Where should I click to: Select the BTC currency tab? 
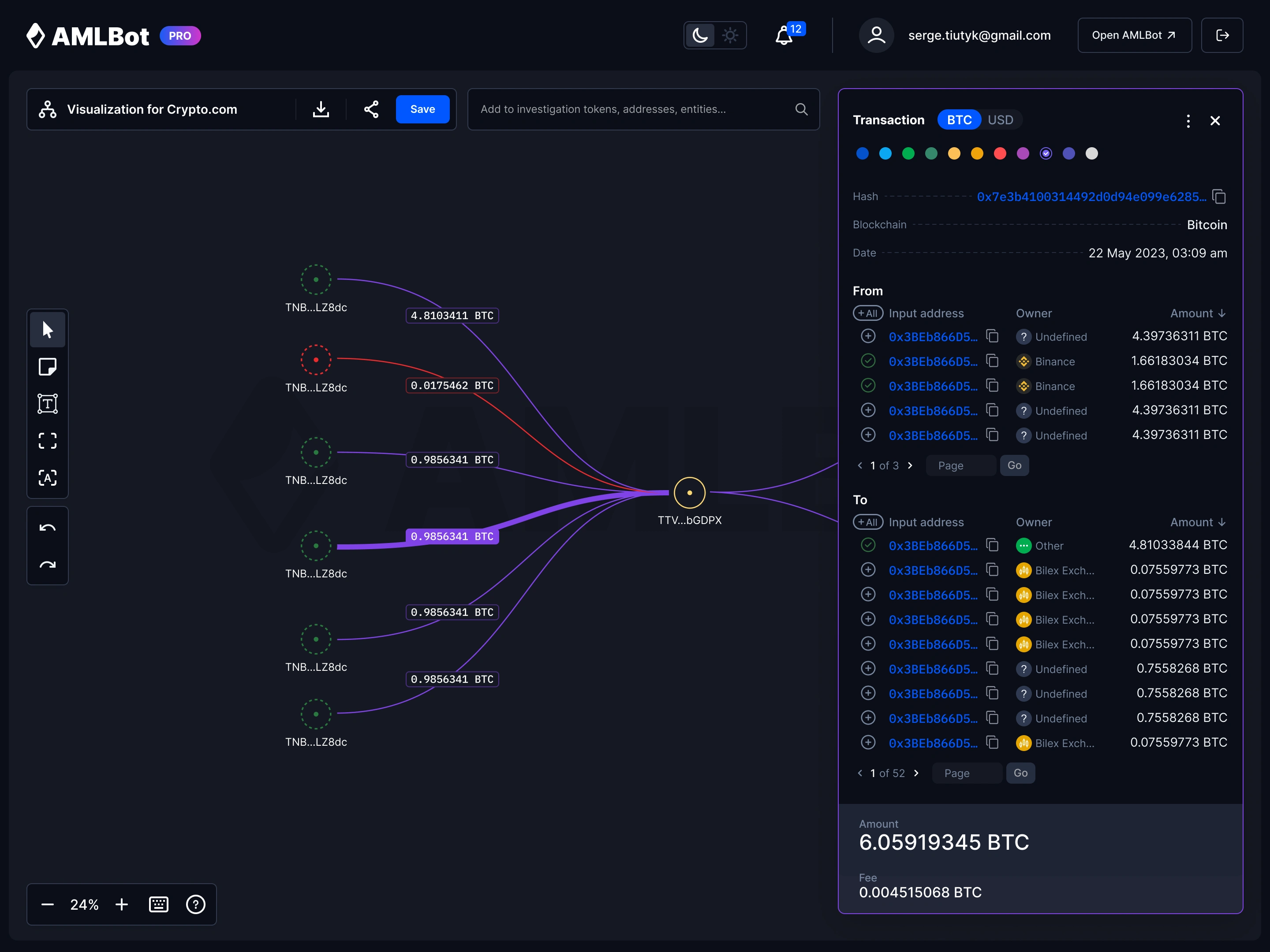[959, 120]
